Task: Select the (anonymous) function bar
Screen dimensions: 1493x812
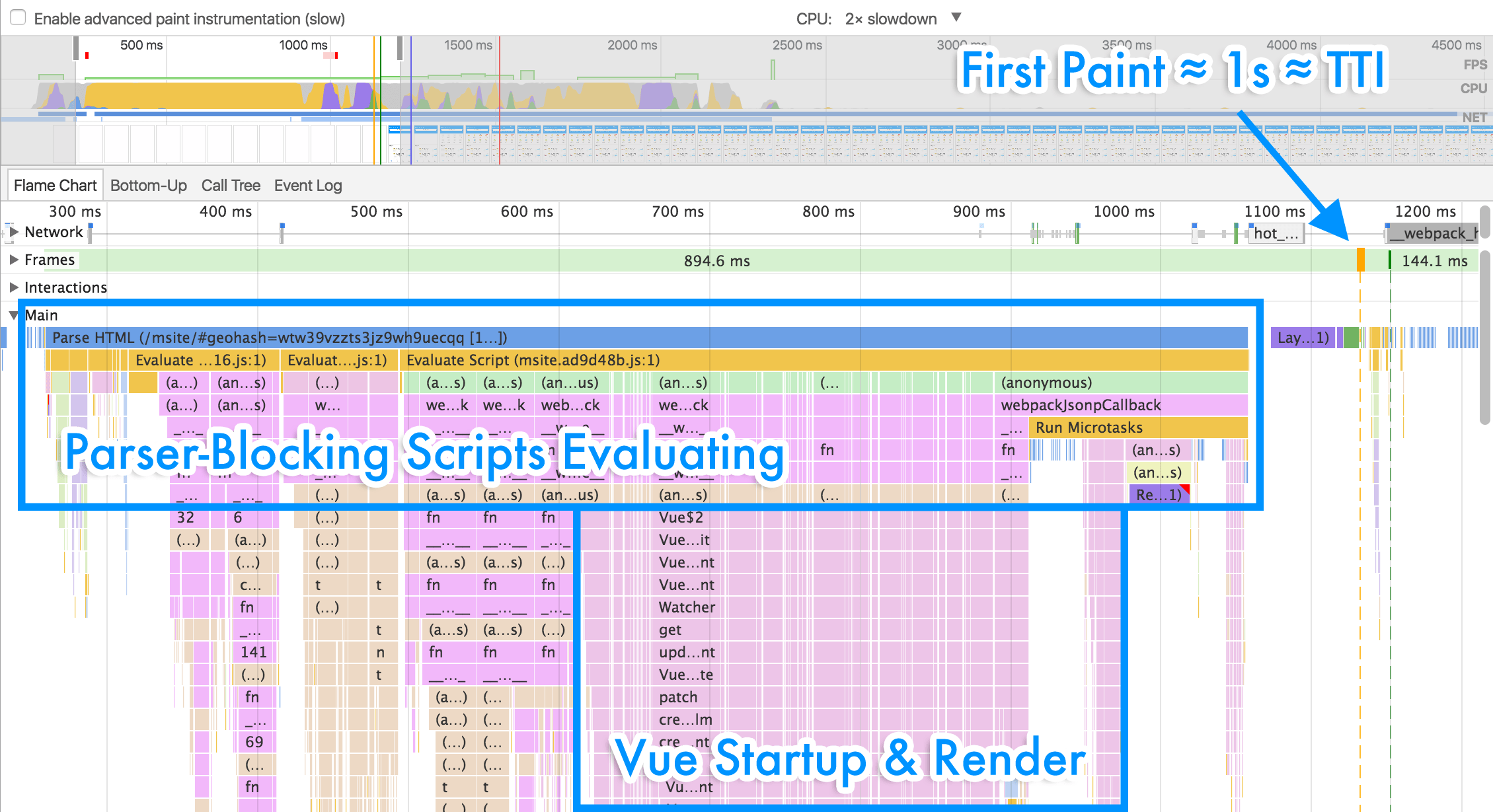Action: click(1121, 383)
